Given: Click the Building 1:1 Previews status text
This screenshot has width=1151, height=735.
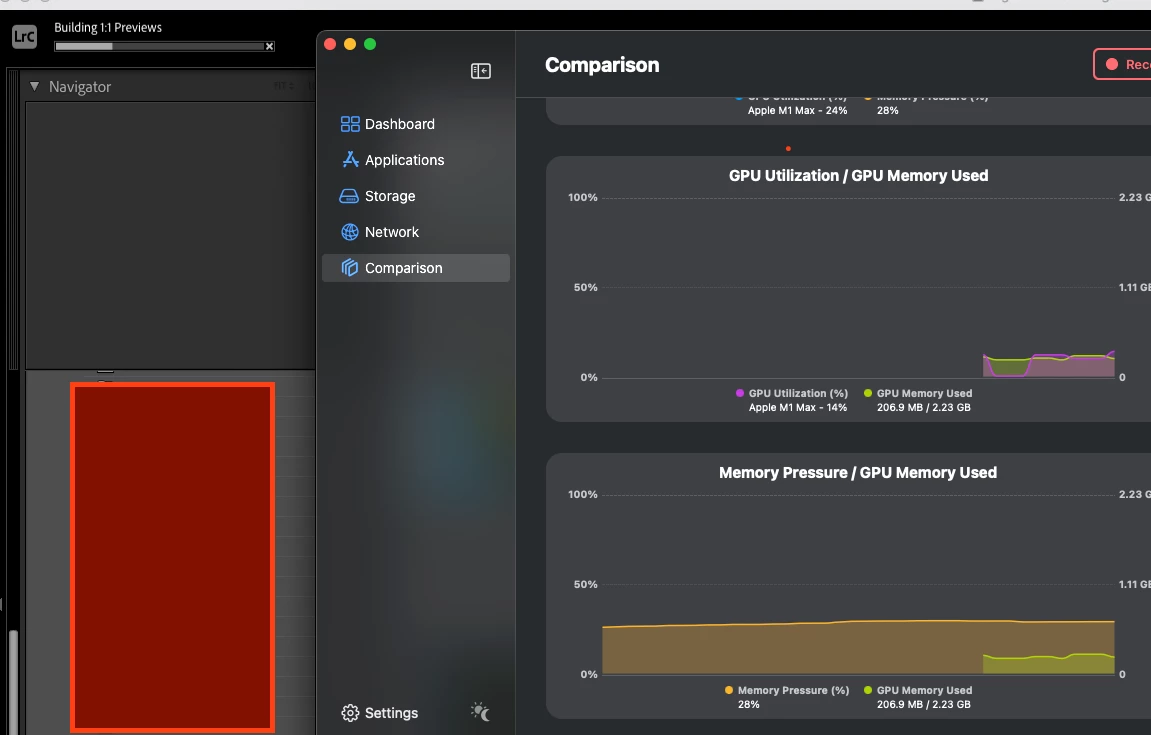Looking at the screenshot, I should [x=108, y=27].
